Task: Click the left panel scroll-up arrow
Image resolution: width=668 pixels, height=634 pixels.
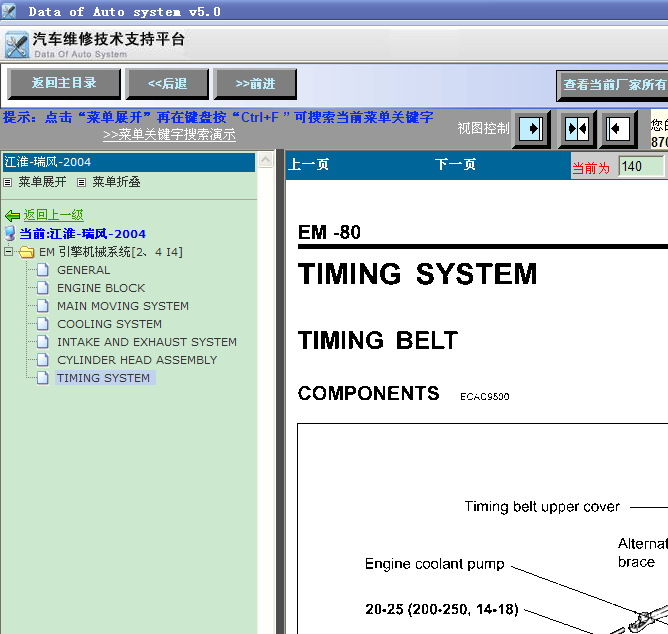Action: coord(265,160)
